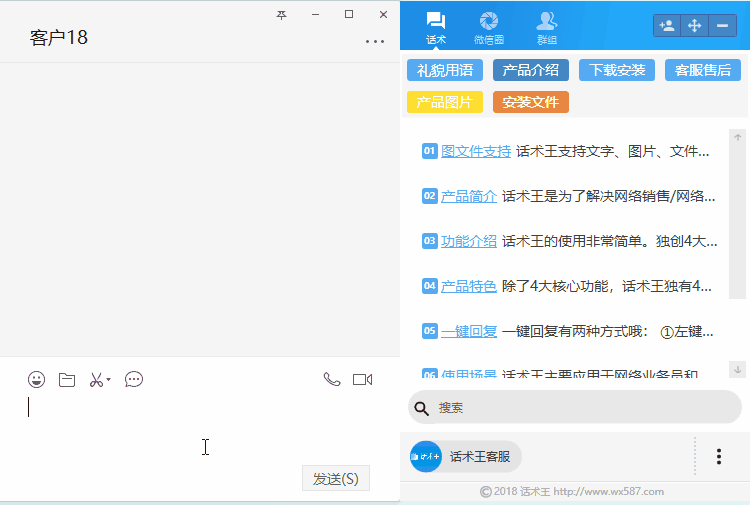Click the add contact icon in header
Screen dimensions: 750x505
click(667, 25)
